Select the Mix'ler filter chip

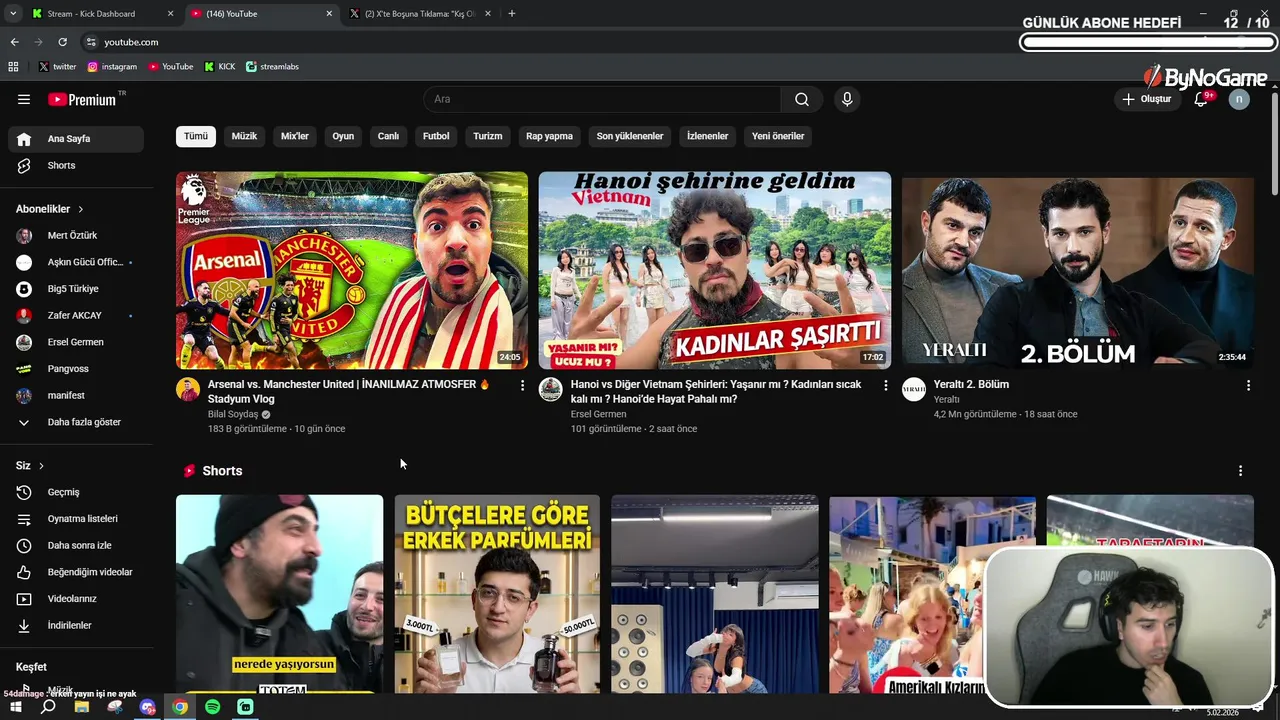(x=295, y=136)
